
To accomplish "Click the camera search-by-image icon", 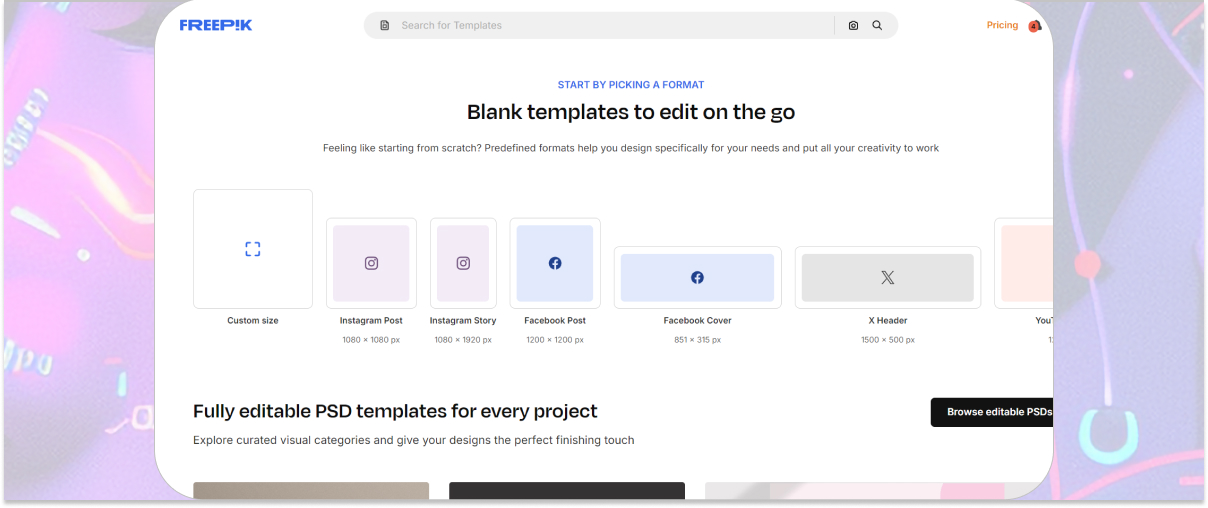I will [853, 26].
